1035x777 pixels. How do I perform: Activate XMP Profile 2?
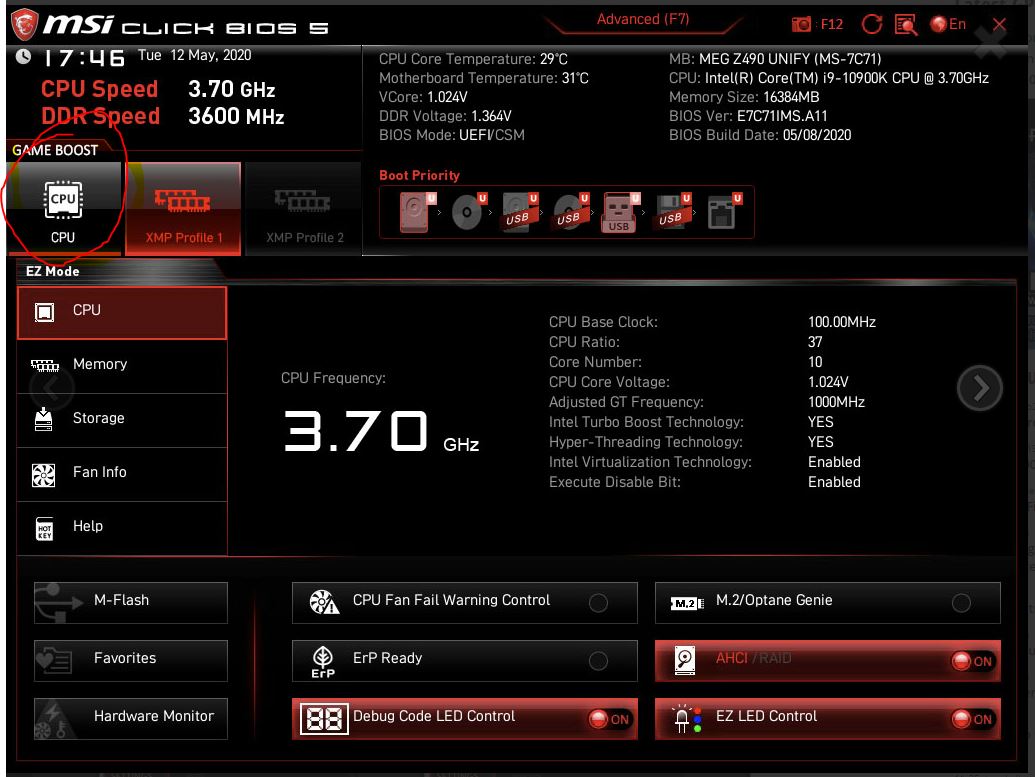click(304, 209)
